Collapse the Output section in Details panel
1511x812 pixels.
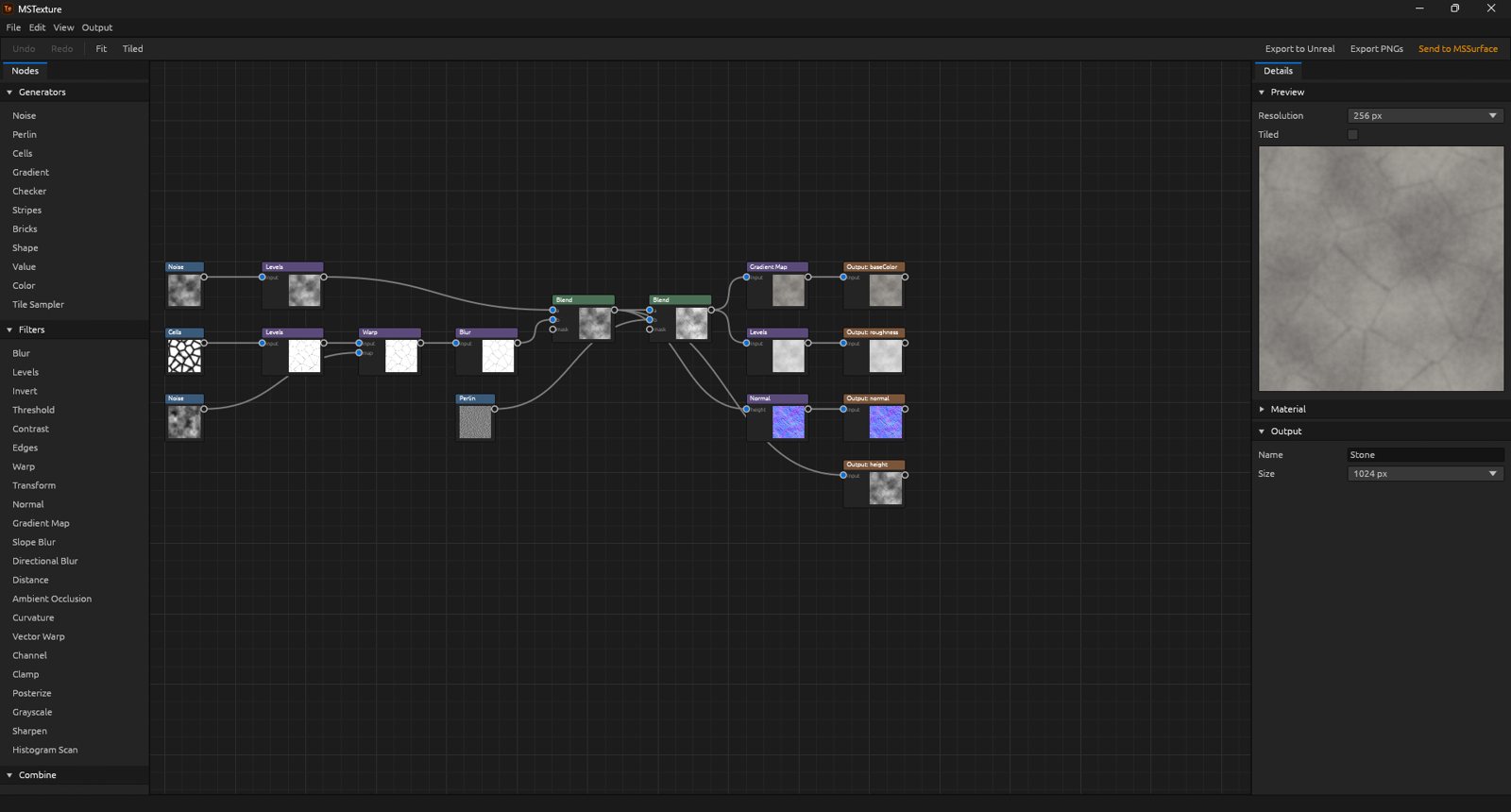coord(1262,431)
